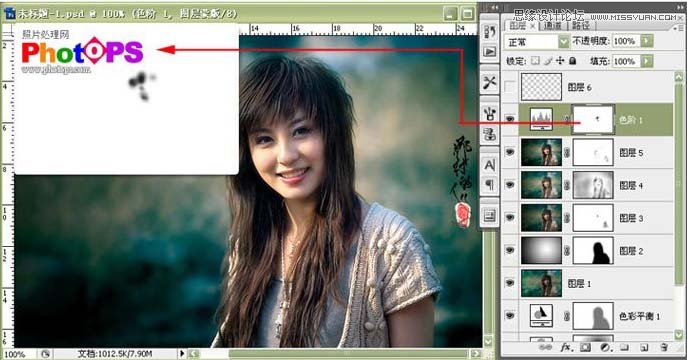687x360 pixels.
Task: Click the mask link chain on 图层 2
Action: click(x=567, y=251)
